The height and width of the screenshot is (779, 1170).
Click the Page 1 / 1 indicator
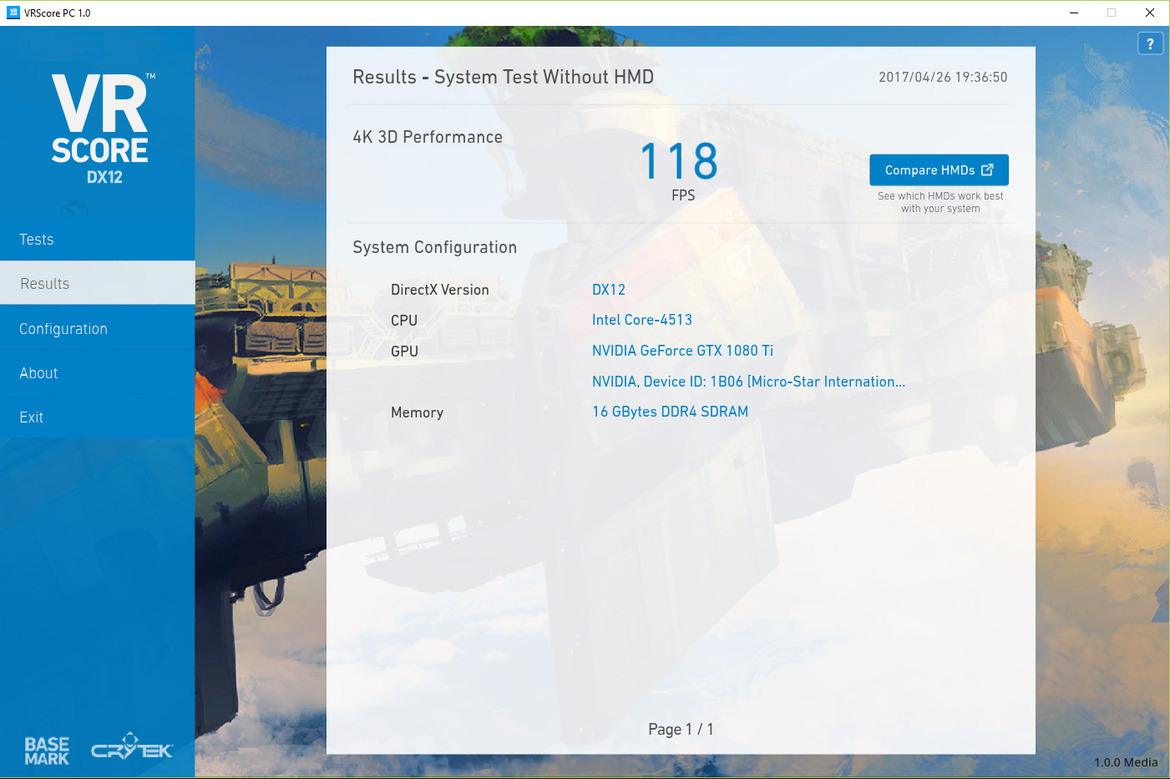tap(681, 729)
